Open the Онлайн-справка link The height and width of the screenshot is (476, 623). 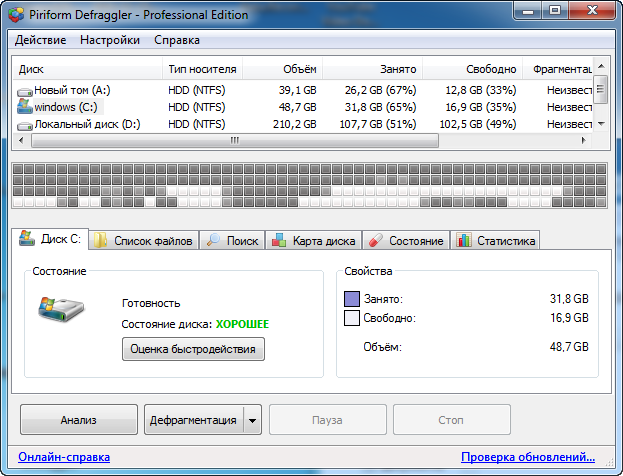pyautogui.click(x=64, y=457)
